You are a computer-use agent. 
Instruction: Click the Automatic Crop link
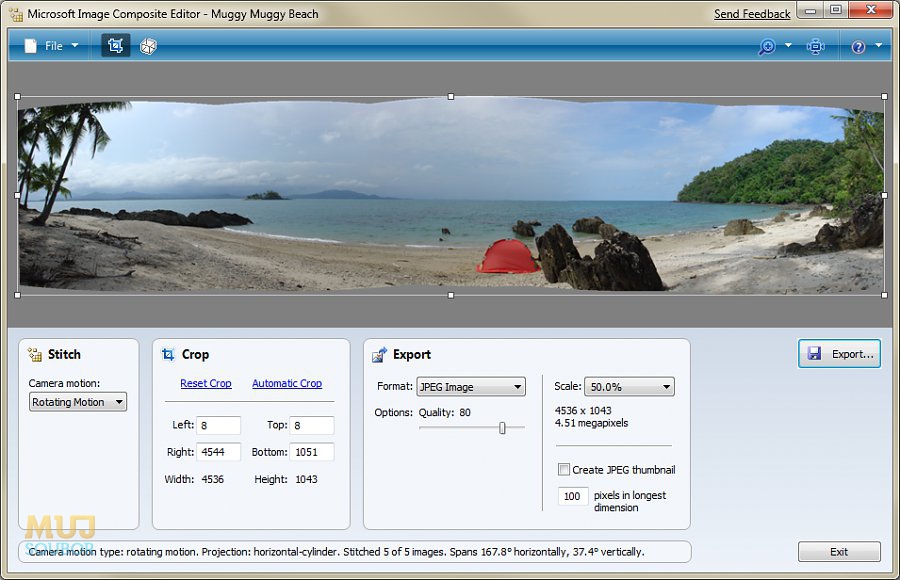(287, 383)
